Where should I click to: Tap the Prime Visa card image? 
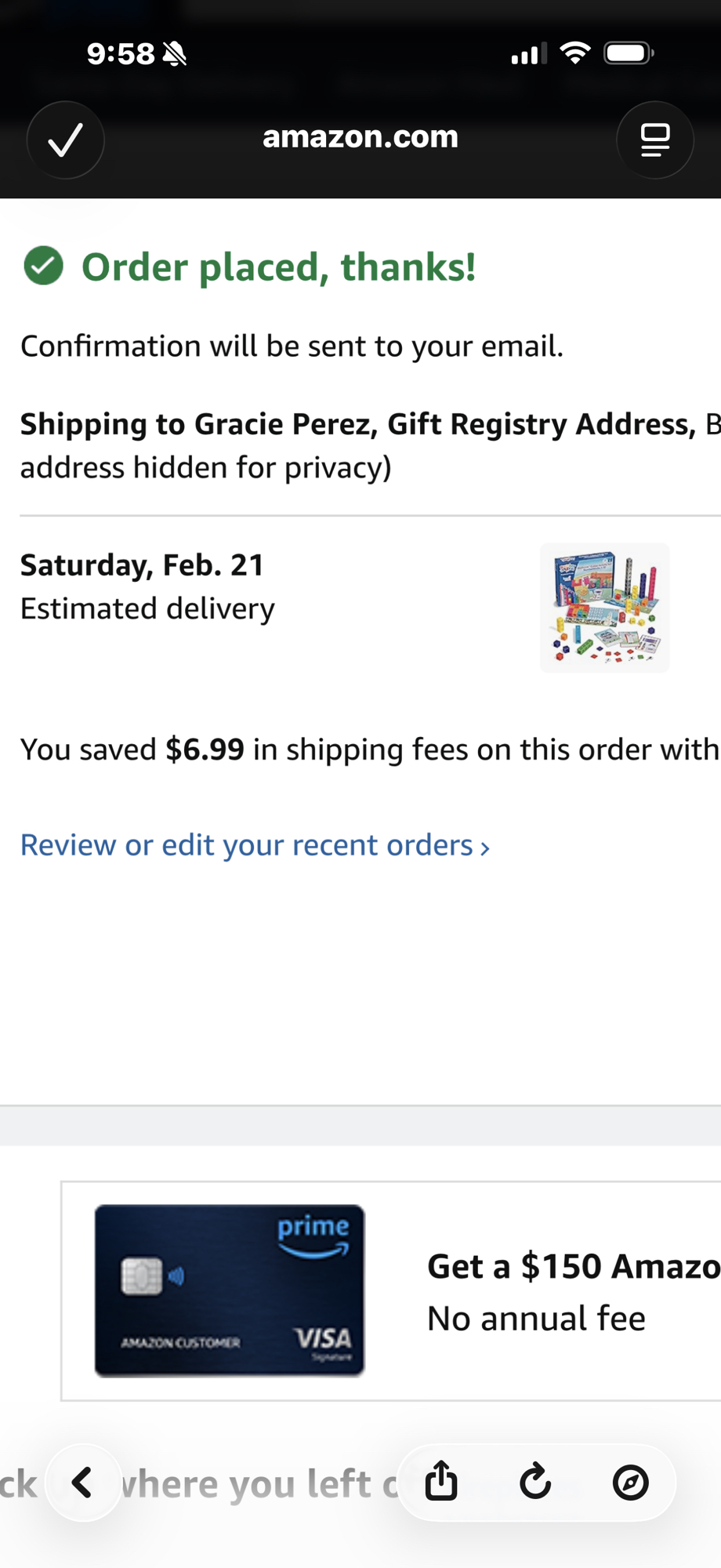click(x=230, y=1290)
